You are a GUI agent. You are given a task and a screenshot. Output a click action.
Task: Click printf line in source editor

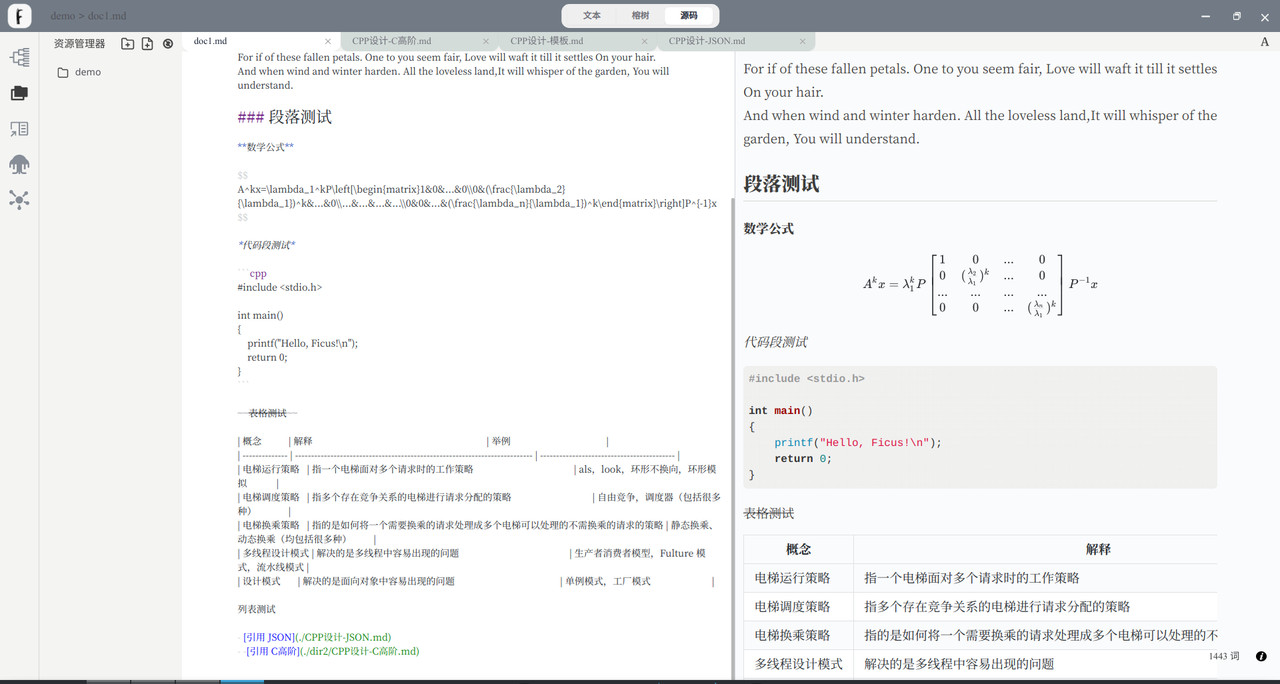(x=303, y=343)
